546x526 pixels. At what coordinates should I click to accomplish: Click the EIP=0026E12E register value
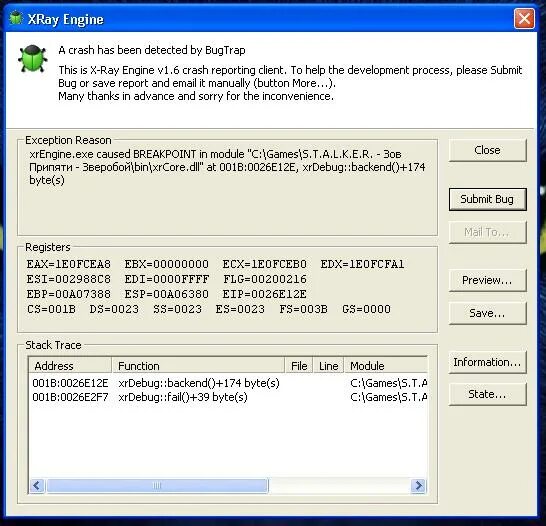[265, 294]
